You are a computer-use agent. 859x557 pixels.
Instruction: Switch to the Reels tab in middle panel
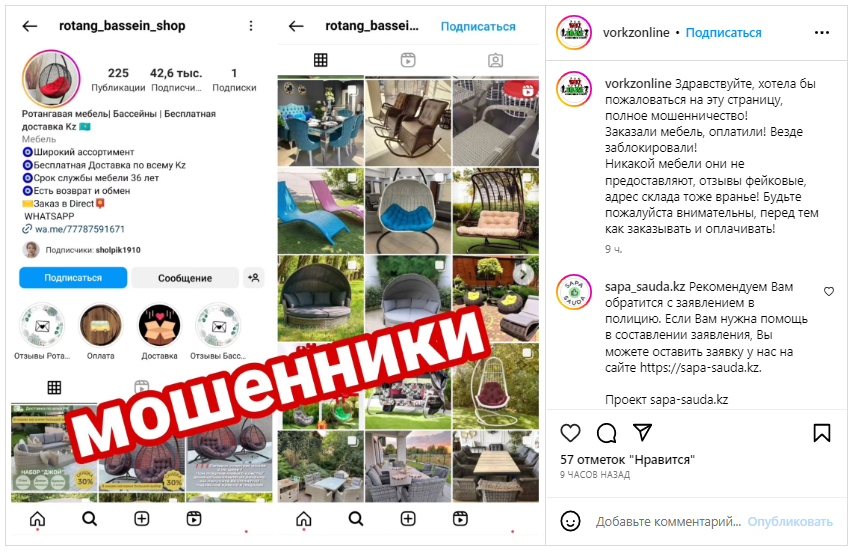(x=408, y=60)
